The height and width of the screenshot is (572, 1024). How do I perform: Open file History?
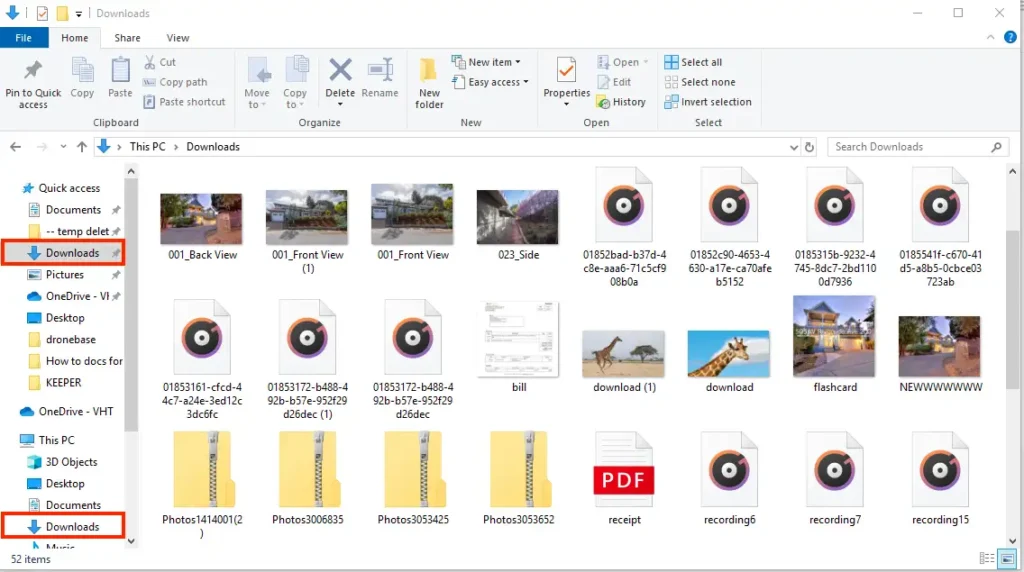coord(621,102)
